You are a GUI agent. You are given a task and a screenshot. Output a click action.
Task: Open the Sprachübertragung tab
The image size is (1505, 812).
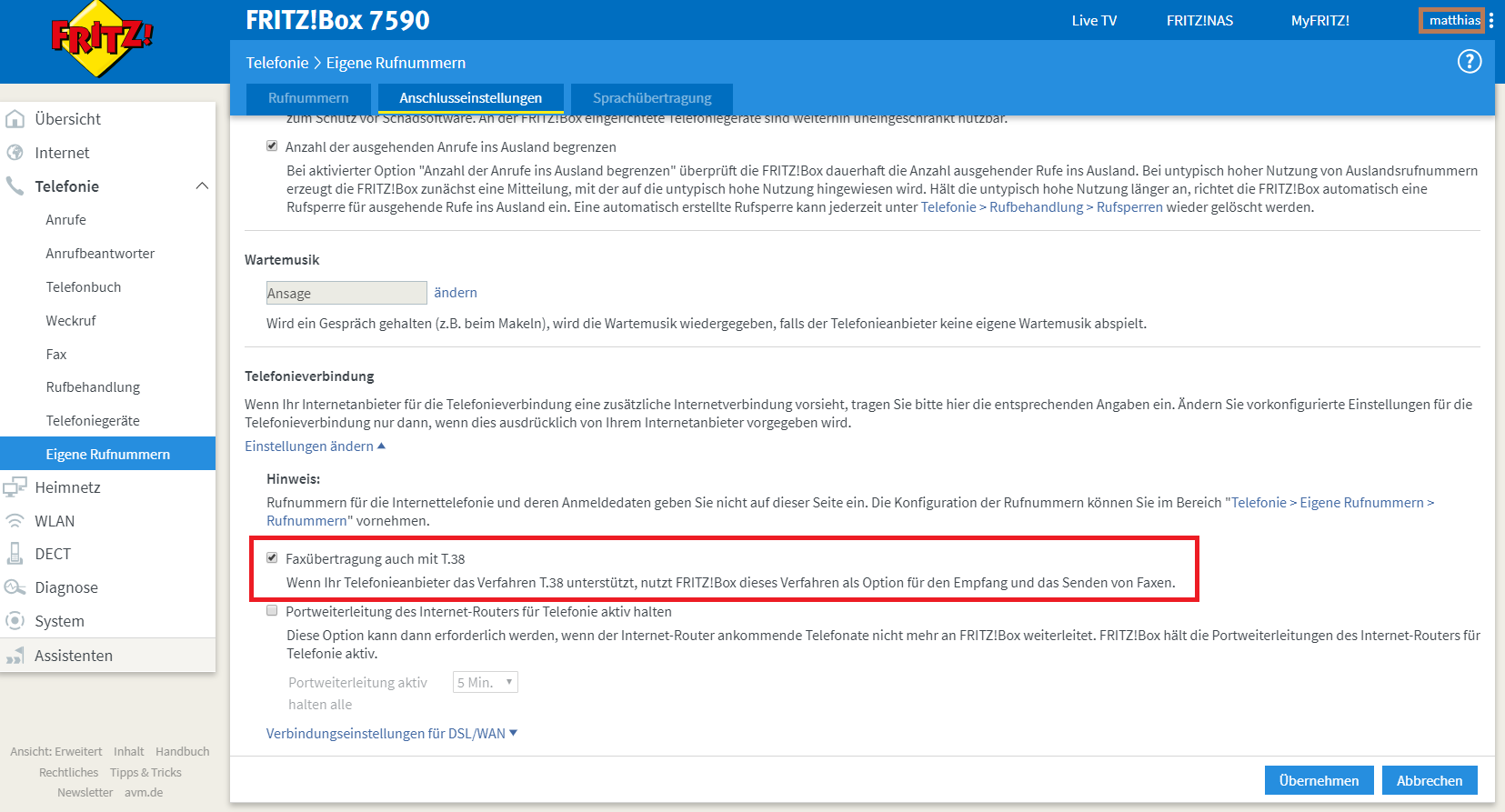(x=652, y=98)
